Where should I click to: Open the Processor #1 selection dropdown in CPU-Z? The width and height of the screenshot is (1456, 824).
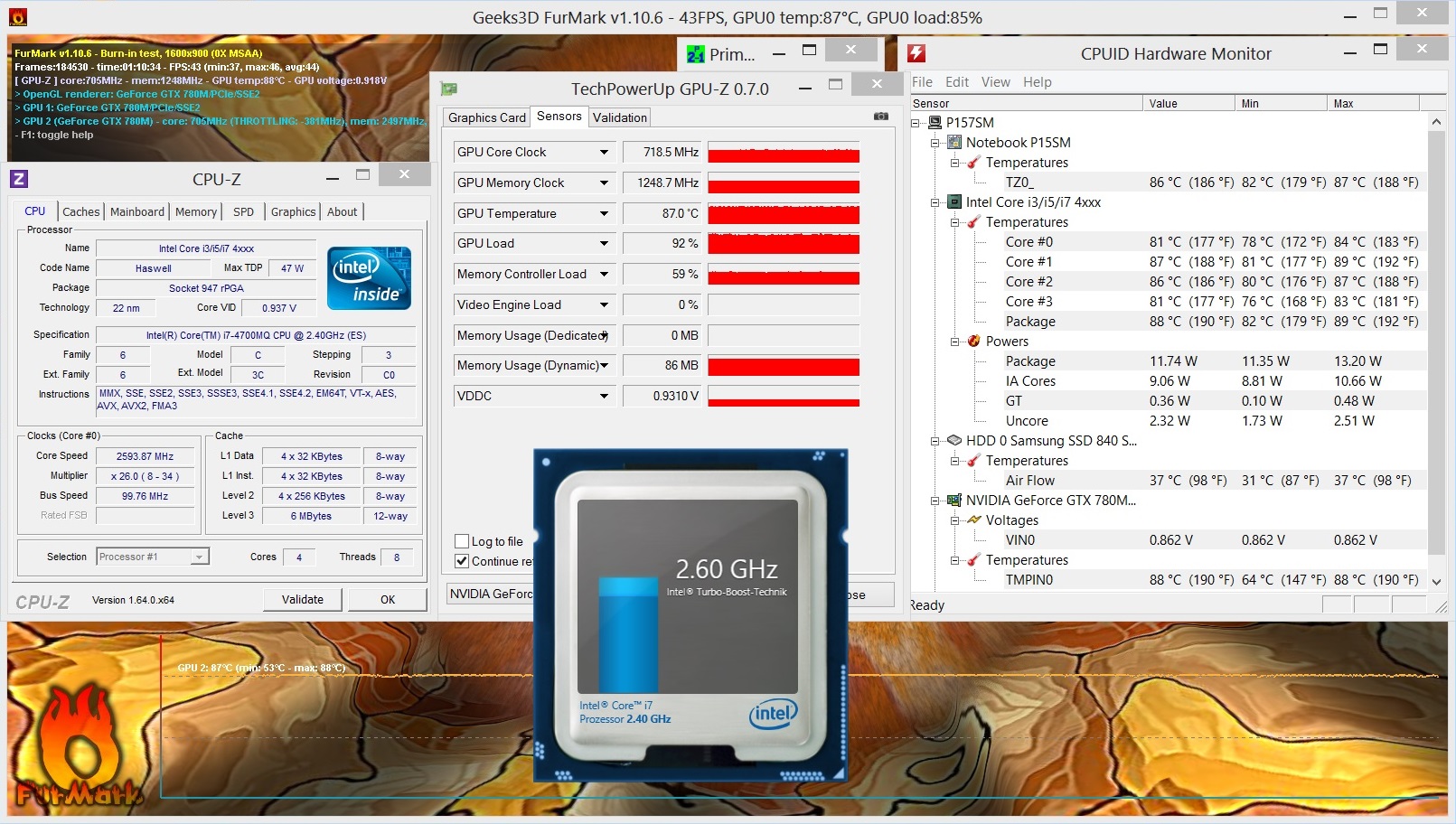pos(199,557)
